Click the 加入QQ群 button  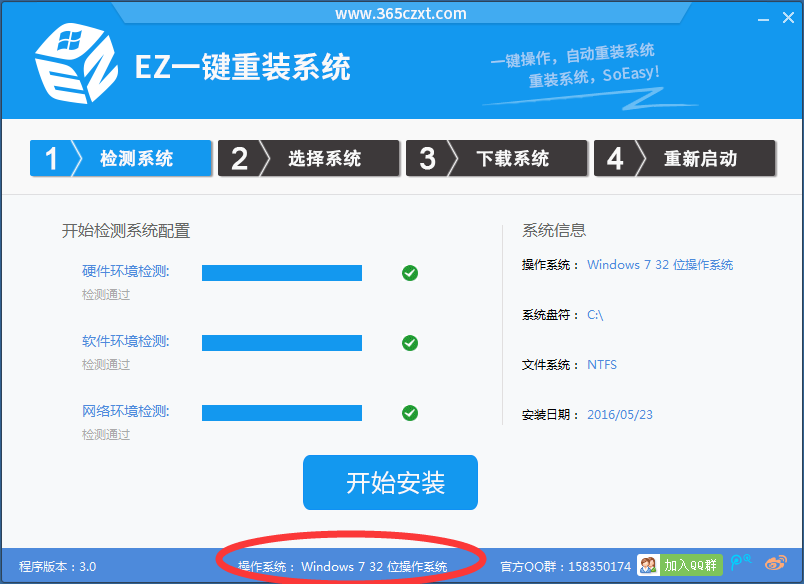691,565
